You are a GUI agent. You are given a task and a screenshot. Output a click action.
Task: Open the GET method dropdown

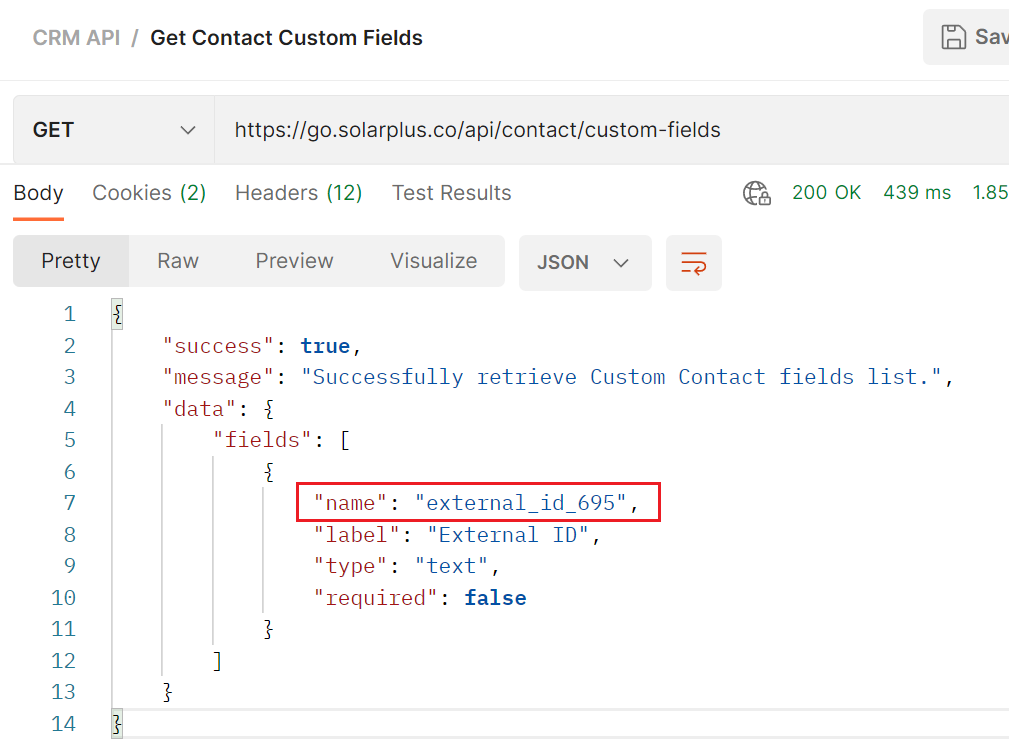tap(113, 130)
